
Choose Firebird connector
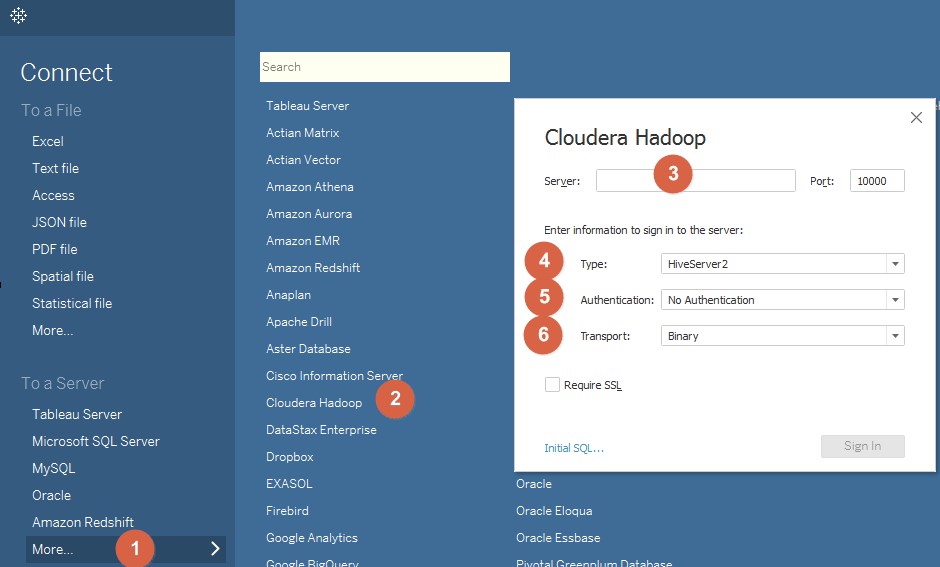[287, 511]
